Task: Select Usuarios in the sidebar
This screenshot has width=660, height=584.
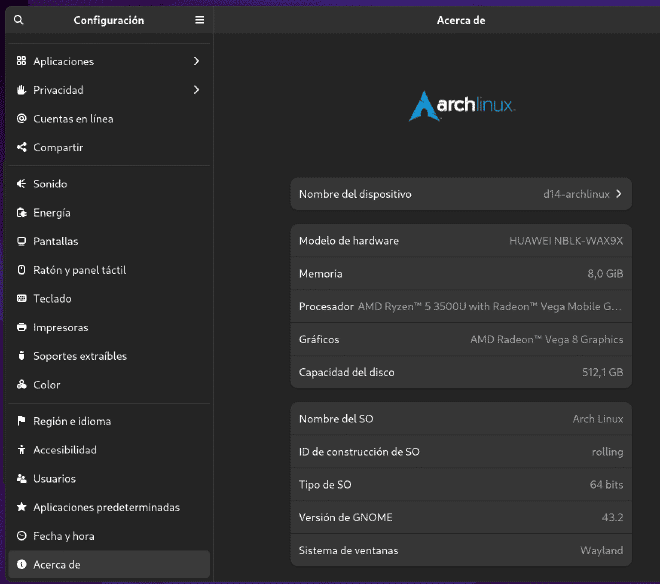Action: (x=109, y=478)
